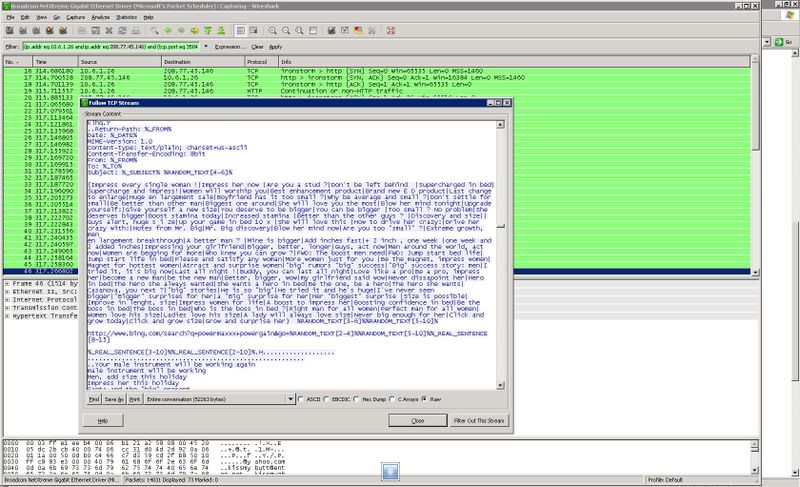Go forward in packet history arrow
The image size is (800, 487).
click(x=181, y=31)
